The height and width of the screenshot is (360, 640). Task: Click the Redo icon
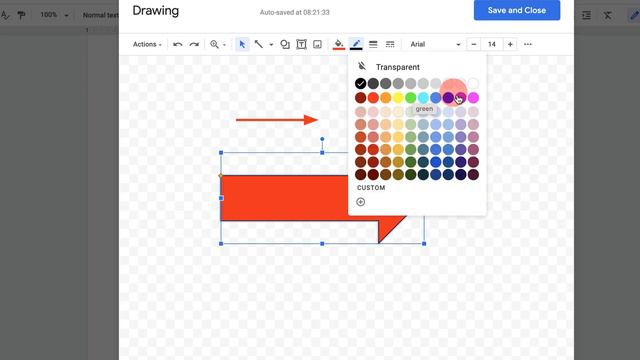pyautogui.click(x=194, y=44)
